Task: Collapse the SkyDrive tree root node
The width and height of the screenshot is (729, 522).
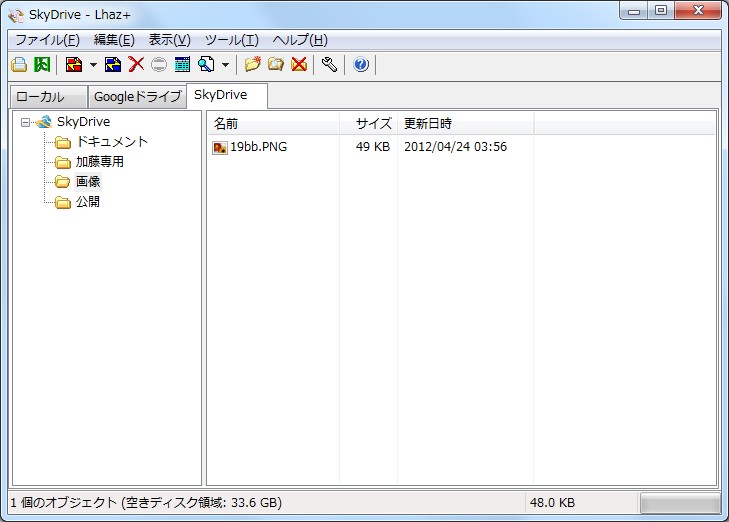Action: point(25,123)
